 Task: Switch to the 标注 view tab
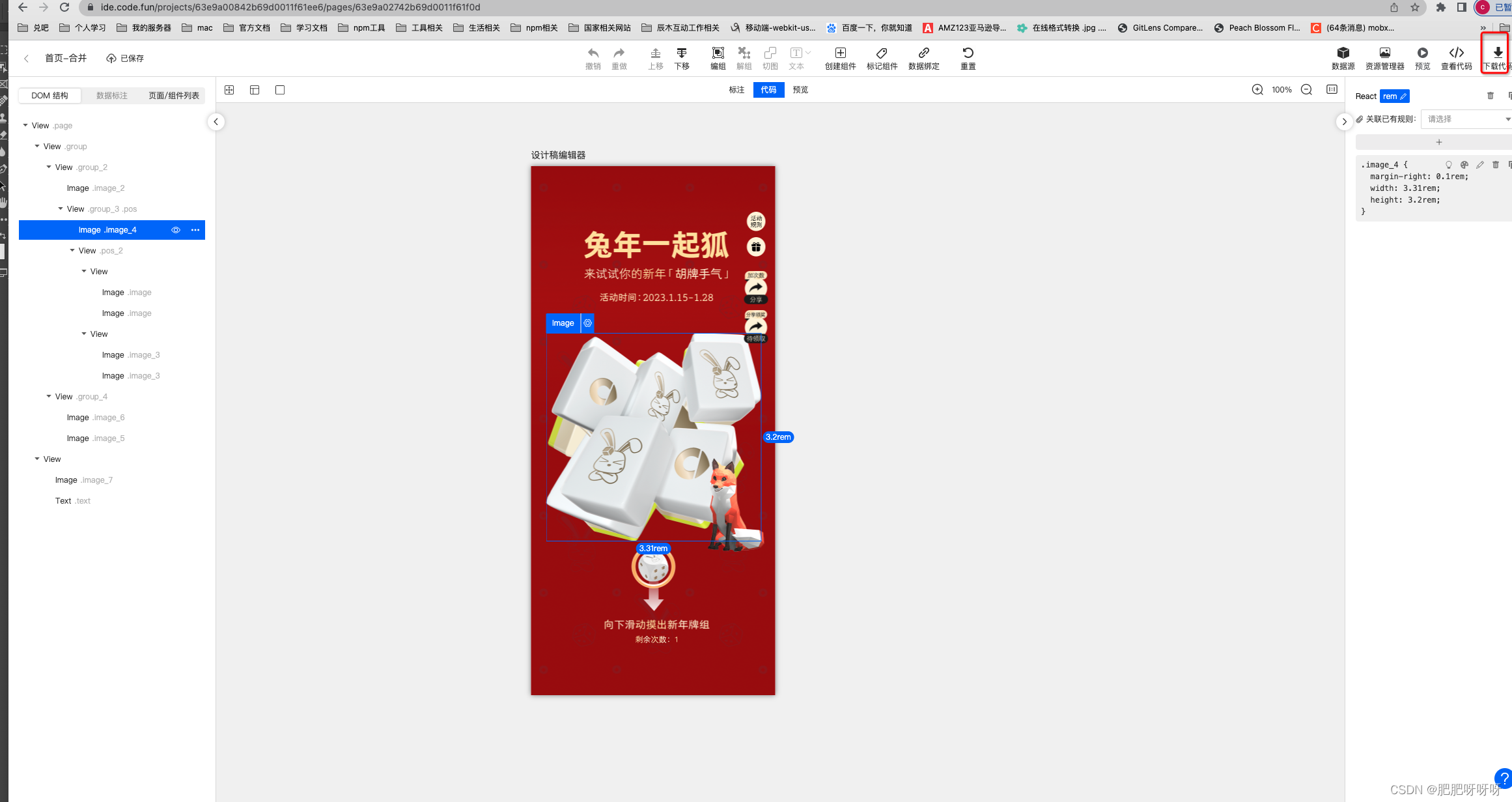[736, 90]
